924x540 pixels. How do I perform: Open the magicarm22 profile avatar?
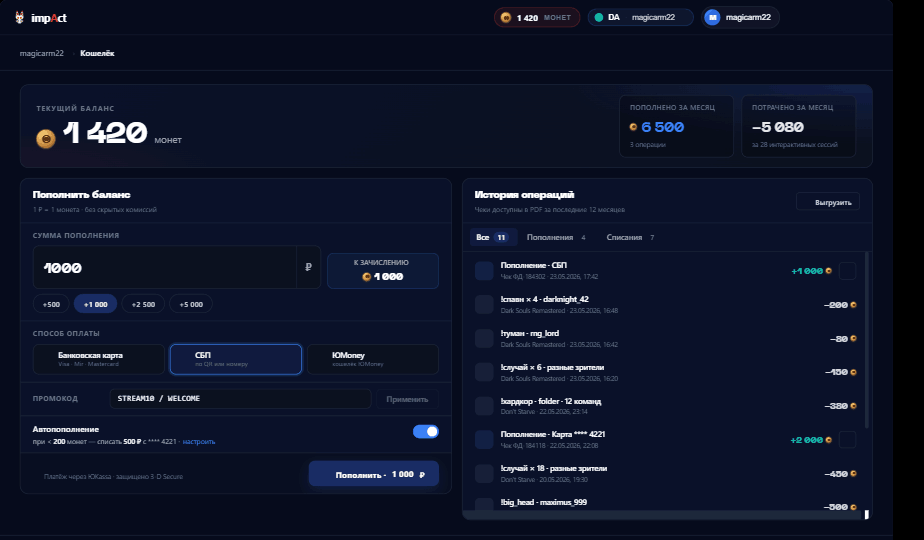(712, 18)
